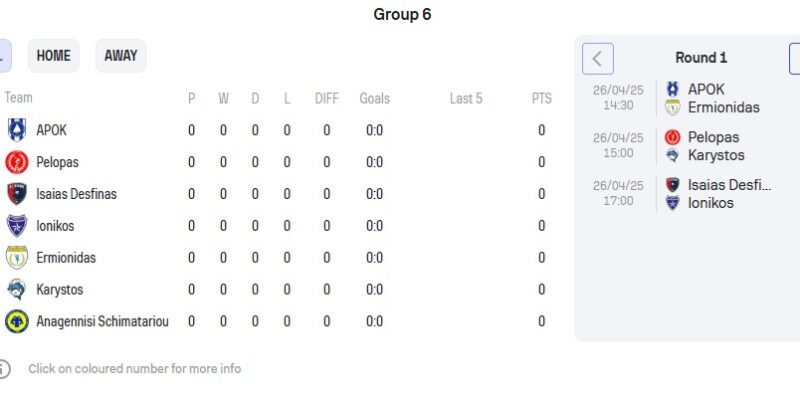
Task: Click the Isaias Desfinas crest in table
Action: coord(17,194)
